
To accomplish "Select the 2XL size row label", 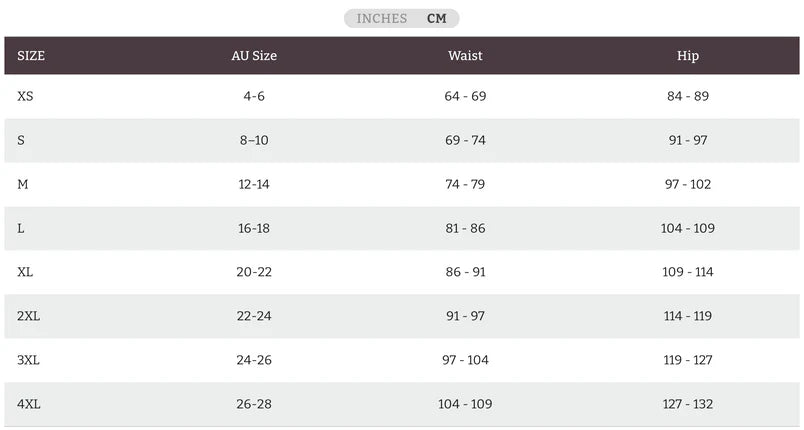I will coord(29,316).
